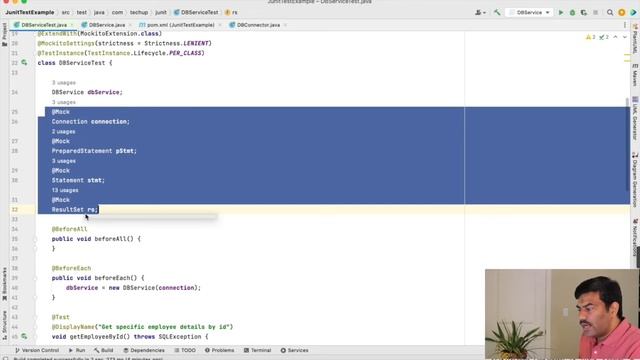Open the editor tabs more-options menu
Viewport: 640px width, 360px height.
[624, 25]
